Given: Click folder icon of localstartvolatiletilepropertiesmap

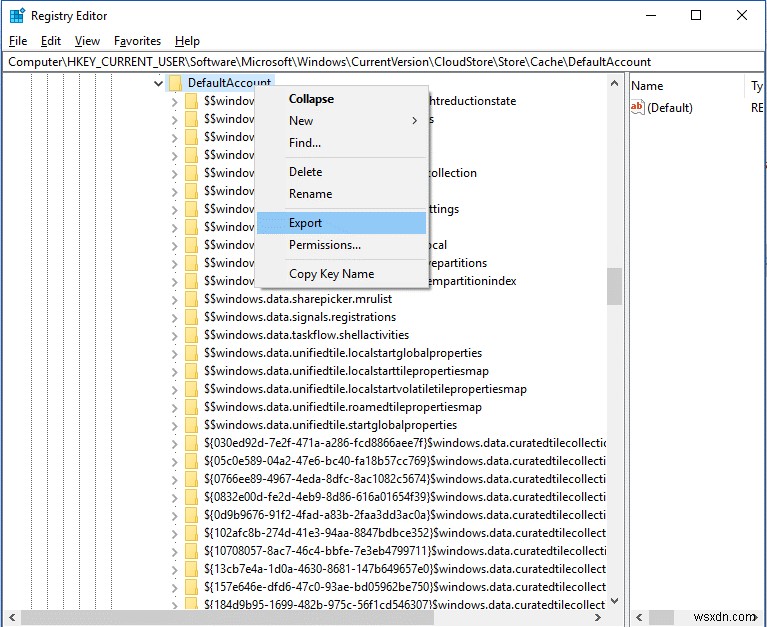Looking at the screenshot, I should (191, 389).
